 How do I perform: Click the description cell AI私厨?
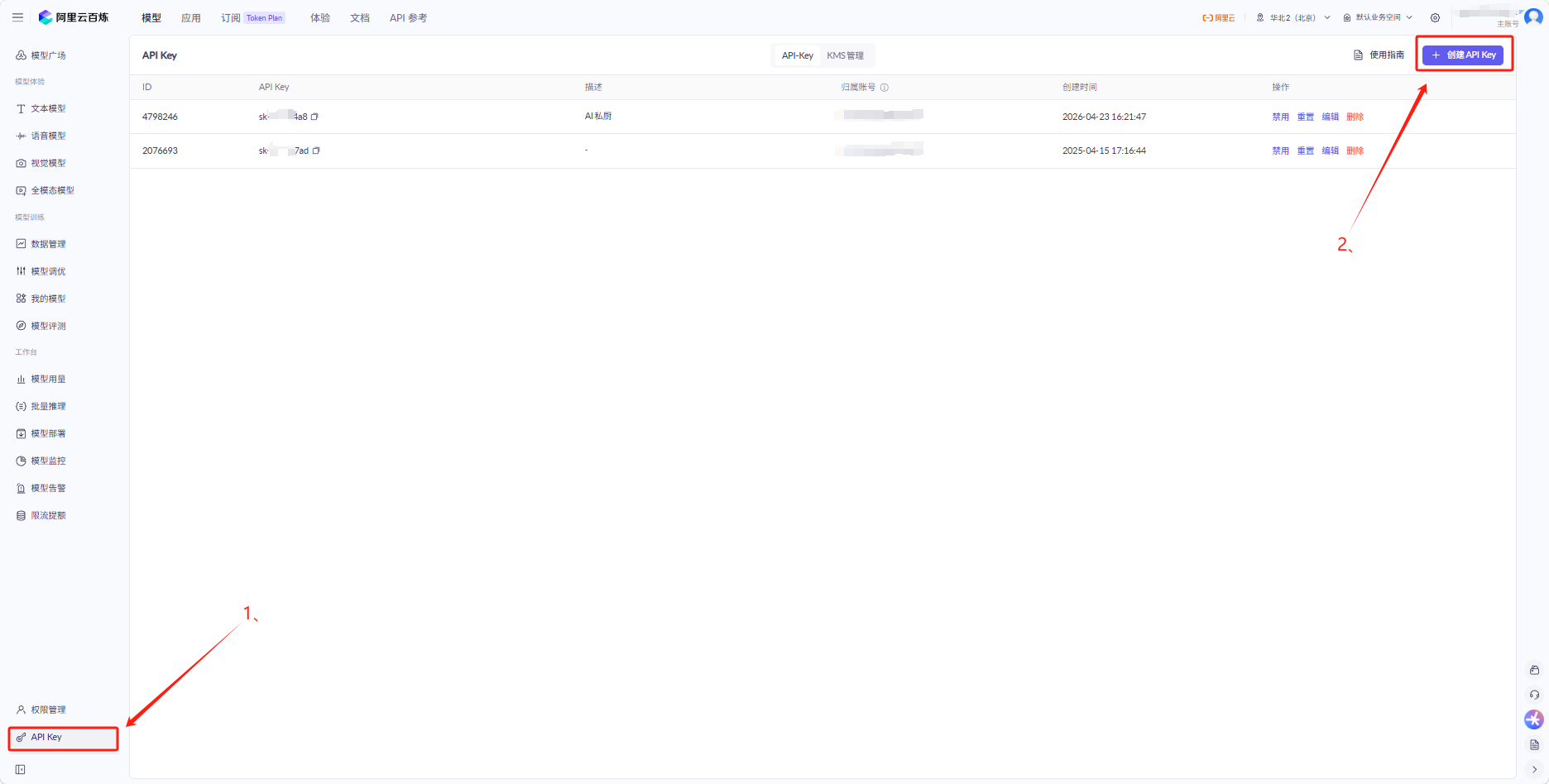[x=598, y=116]
